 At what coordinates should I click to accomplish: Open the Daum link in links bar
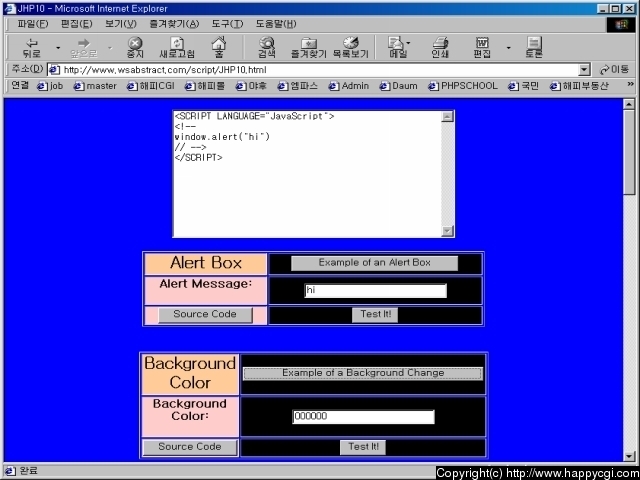[x=398, y=86]
